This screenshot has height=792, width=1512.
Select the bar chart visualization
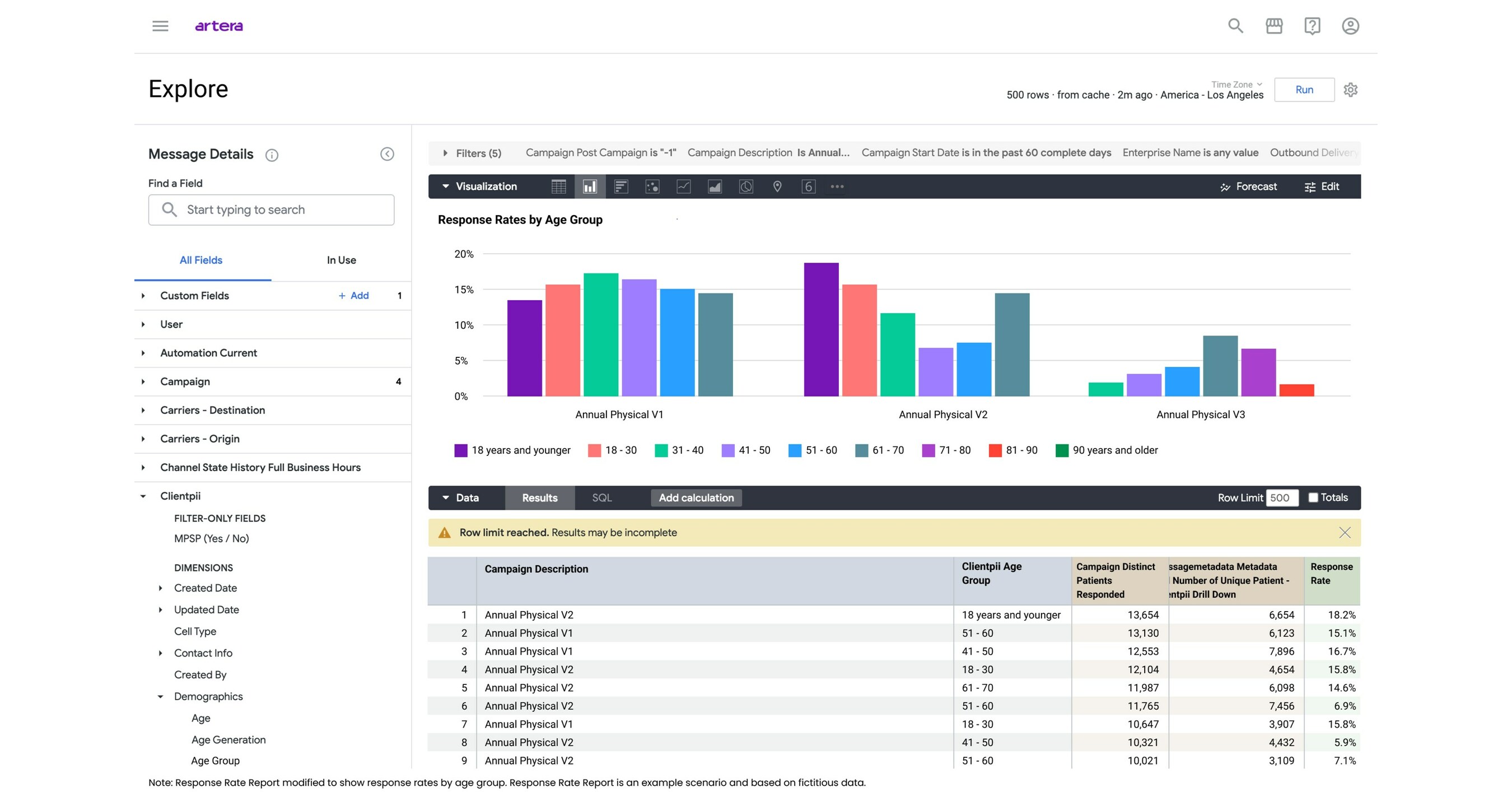click(589, 187)
